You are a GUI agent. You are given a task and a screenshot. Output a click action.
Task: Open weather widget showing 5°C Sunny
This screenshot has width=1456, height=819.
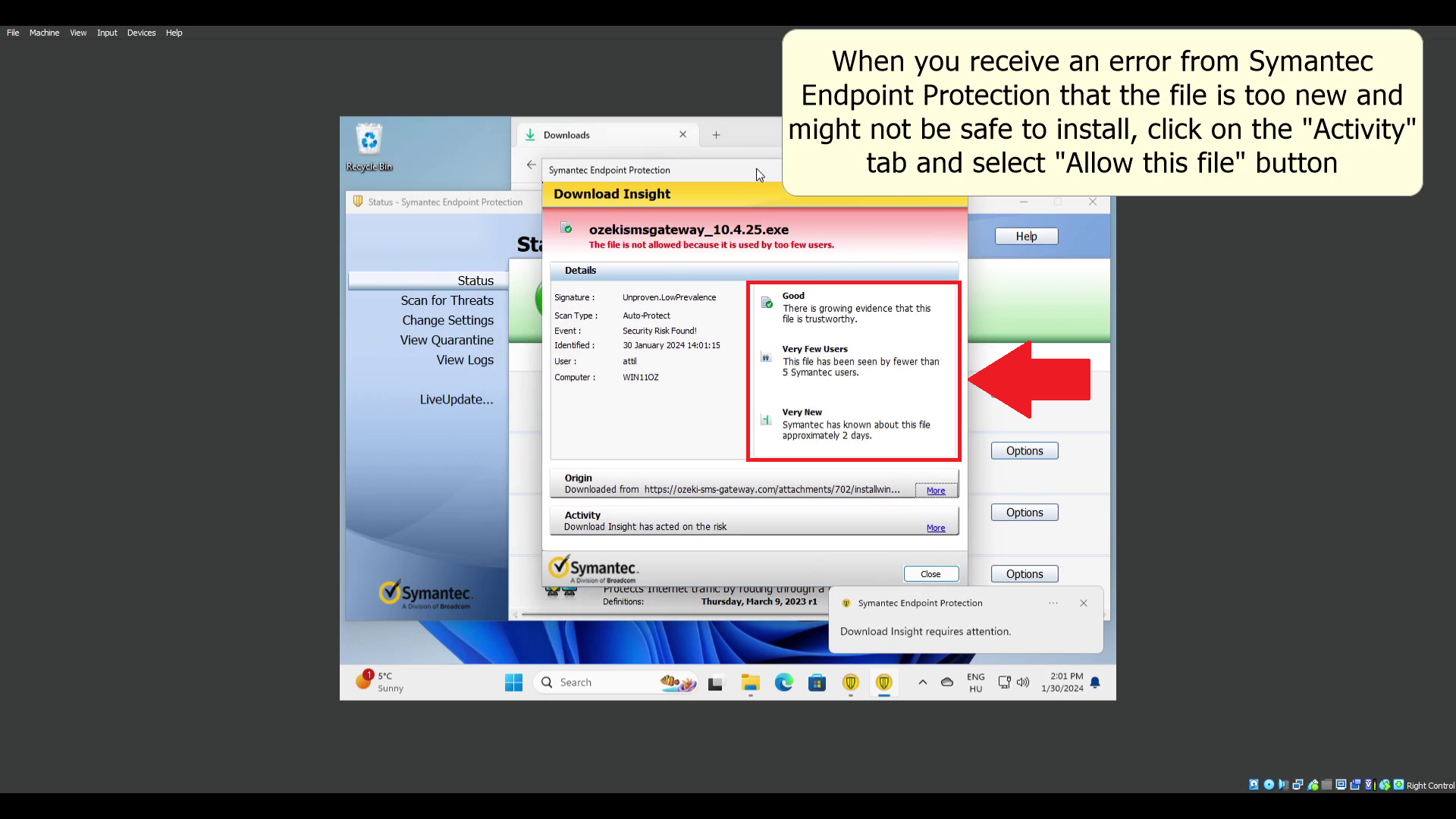pos(379,682)
